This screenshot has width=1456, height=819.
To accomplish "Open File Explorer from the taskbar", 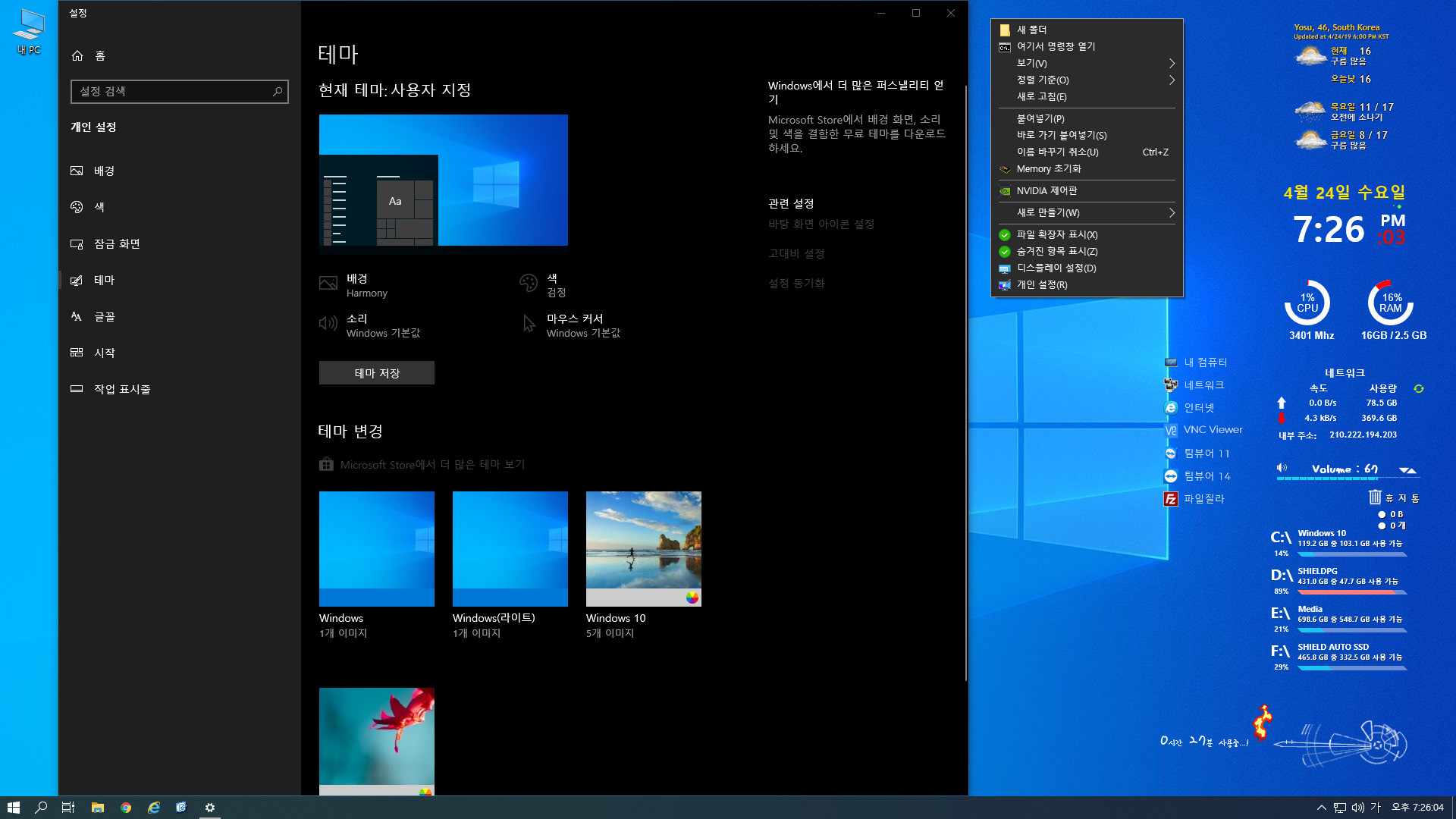I will pyautogui.click(x=98, y=808).
